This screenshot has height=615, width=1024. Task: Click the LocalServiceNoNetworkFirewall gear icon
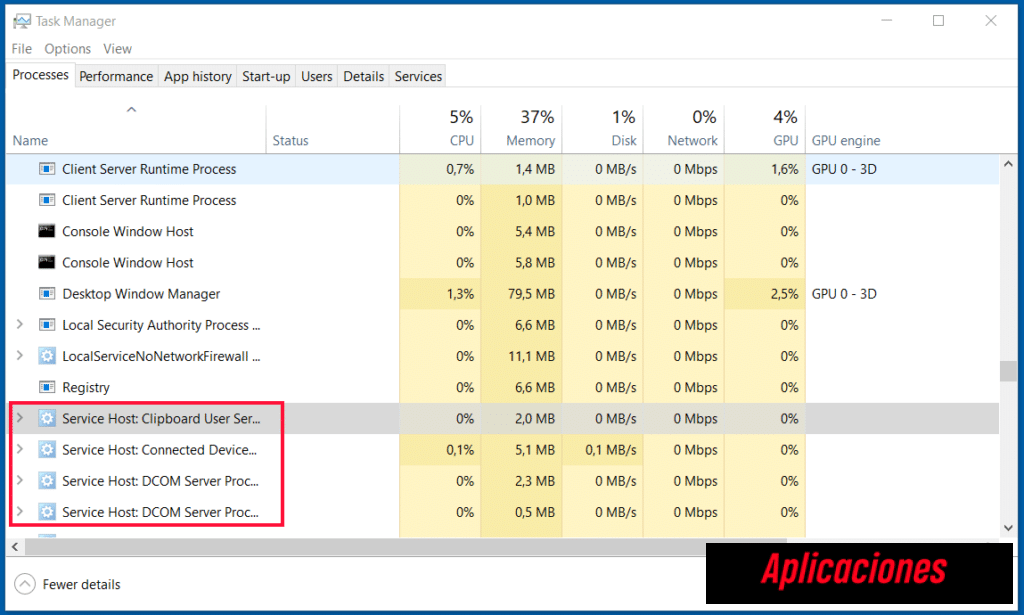pyautogui.click(x=46, y=356)
